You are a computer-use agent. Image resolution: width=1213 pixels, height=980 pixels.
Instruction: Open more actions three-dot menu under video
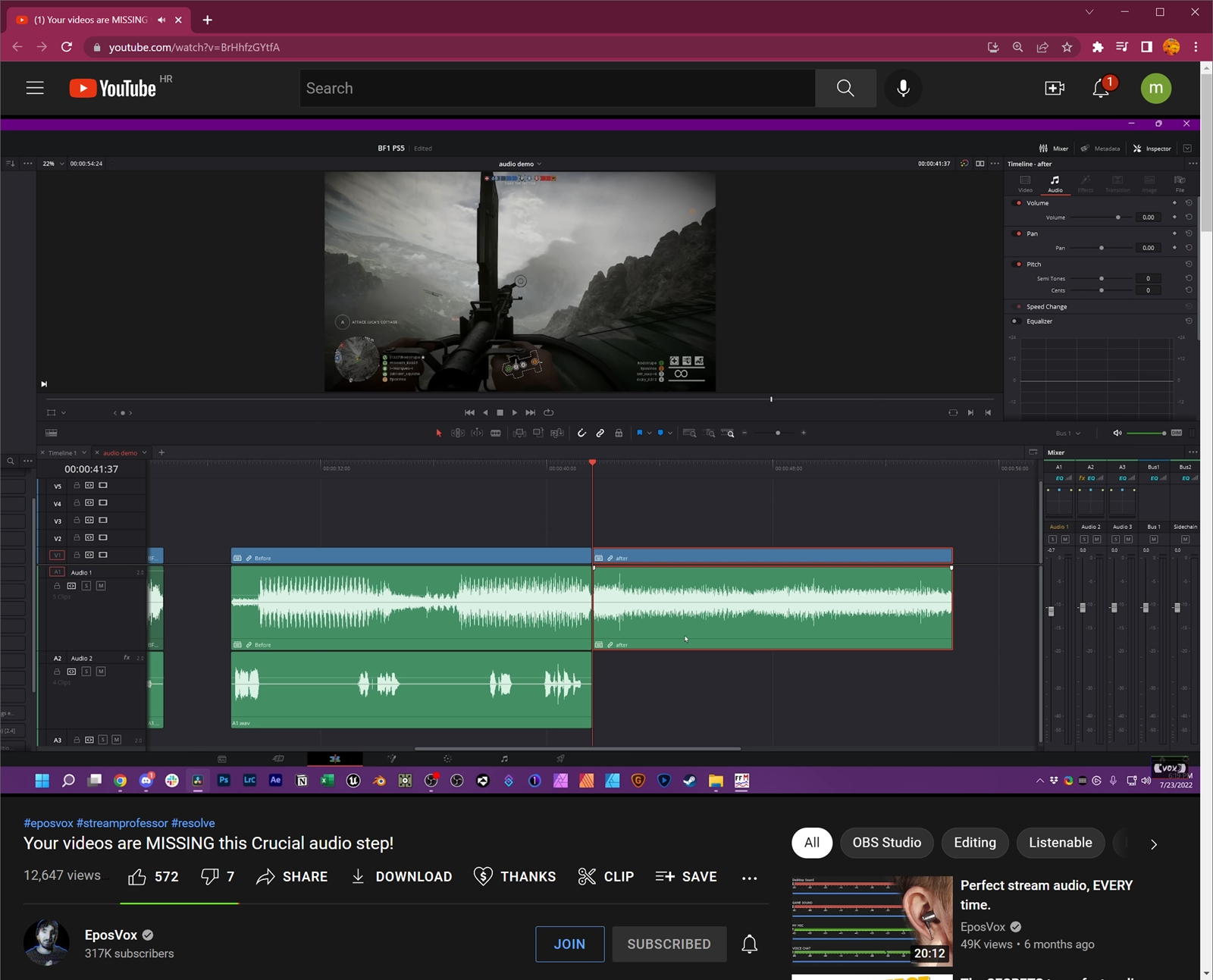pyautogui.click(x=749, y=878)
